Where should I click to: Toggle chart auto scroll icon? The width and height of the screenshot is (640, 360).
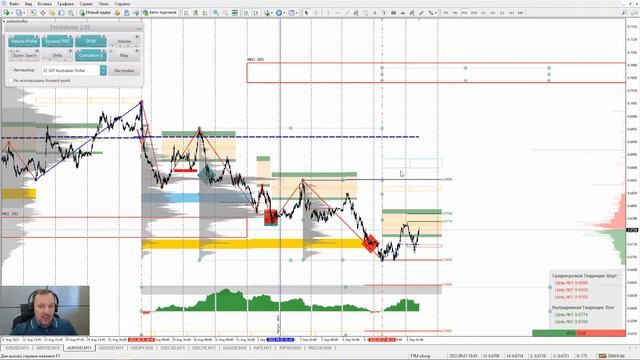(x=246, y=13)
